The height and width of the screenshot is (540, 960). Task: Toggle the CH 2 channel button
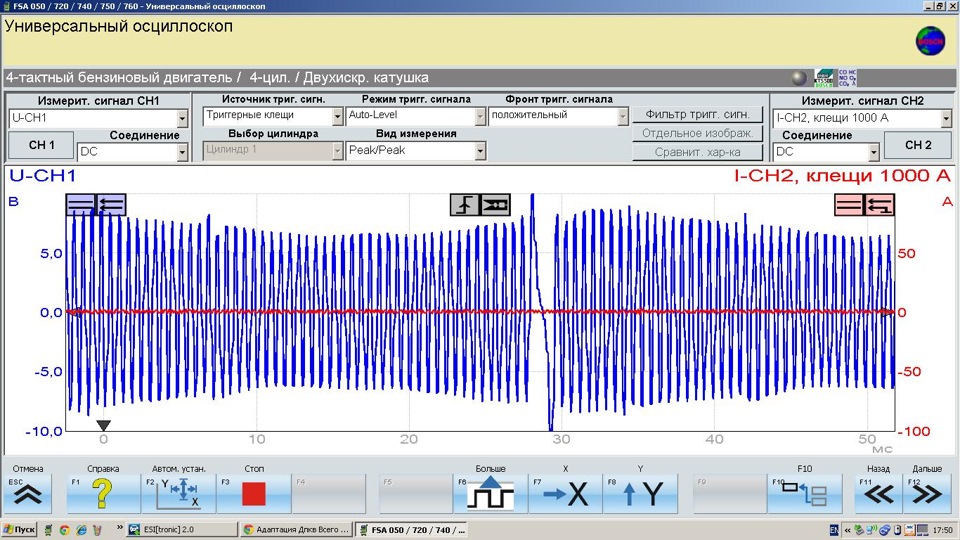(x=918, y=146)
